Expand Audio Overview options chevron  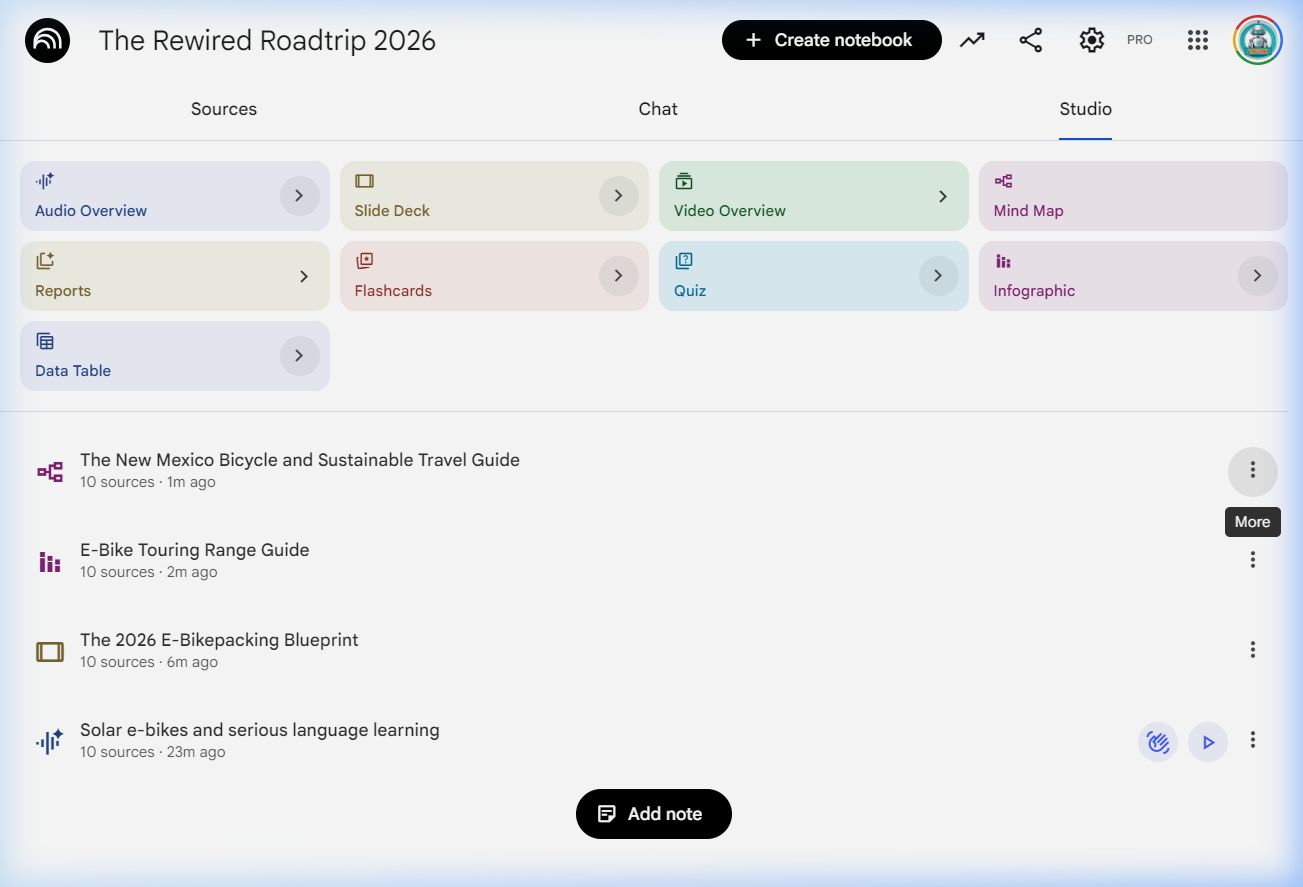pyautogui.click(x=299, y=196)
